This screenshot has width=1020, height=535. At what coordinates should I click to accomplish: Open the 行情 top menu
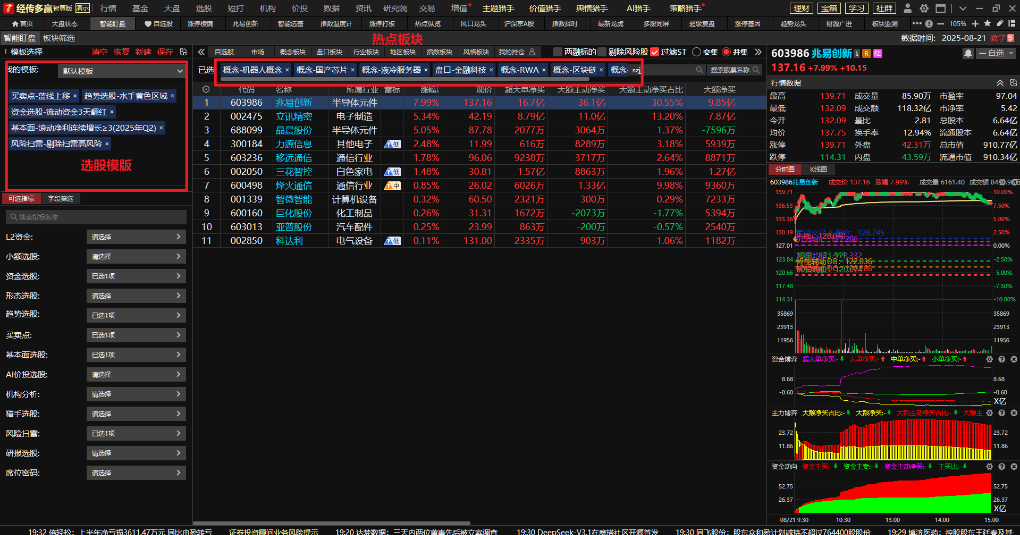[108, 8]
